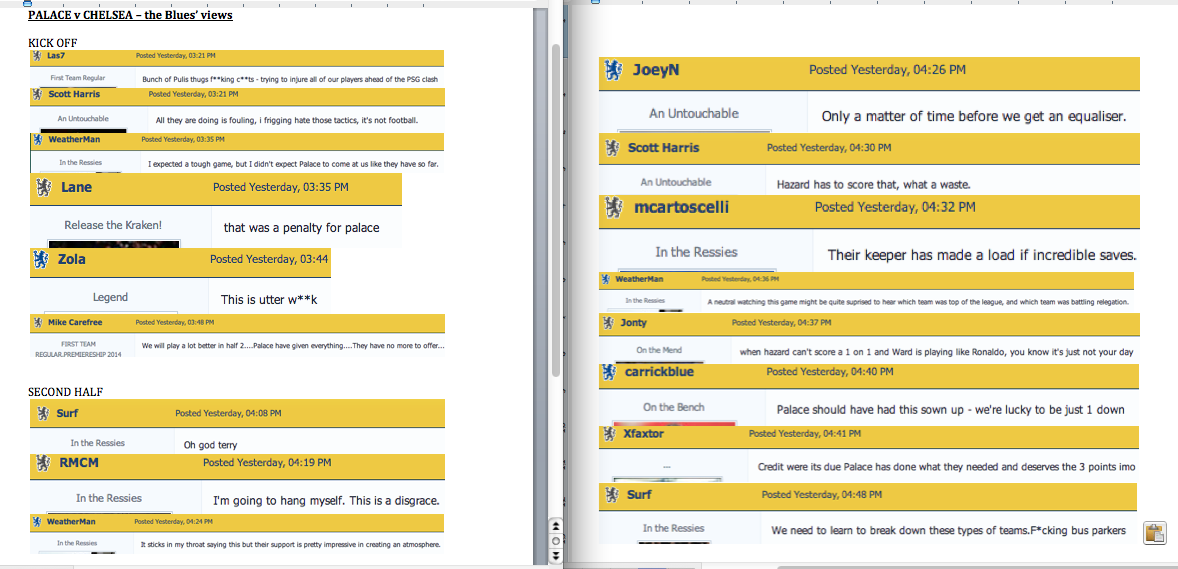This screenshot has width=1178, height=569.
Task: Click the Chelsea crest icon beside Lane
Action: tap(43, 187)
